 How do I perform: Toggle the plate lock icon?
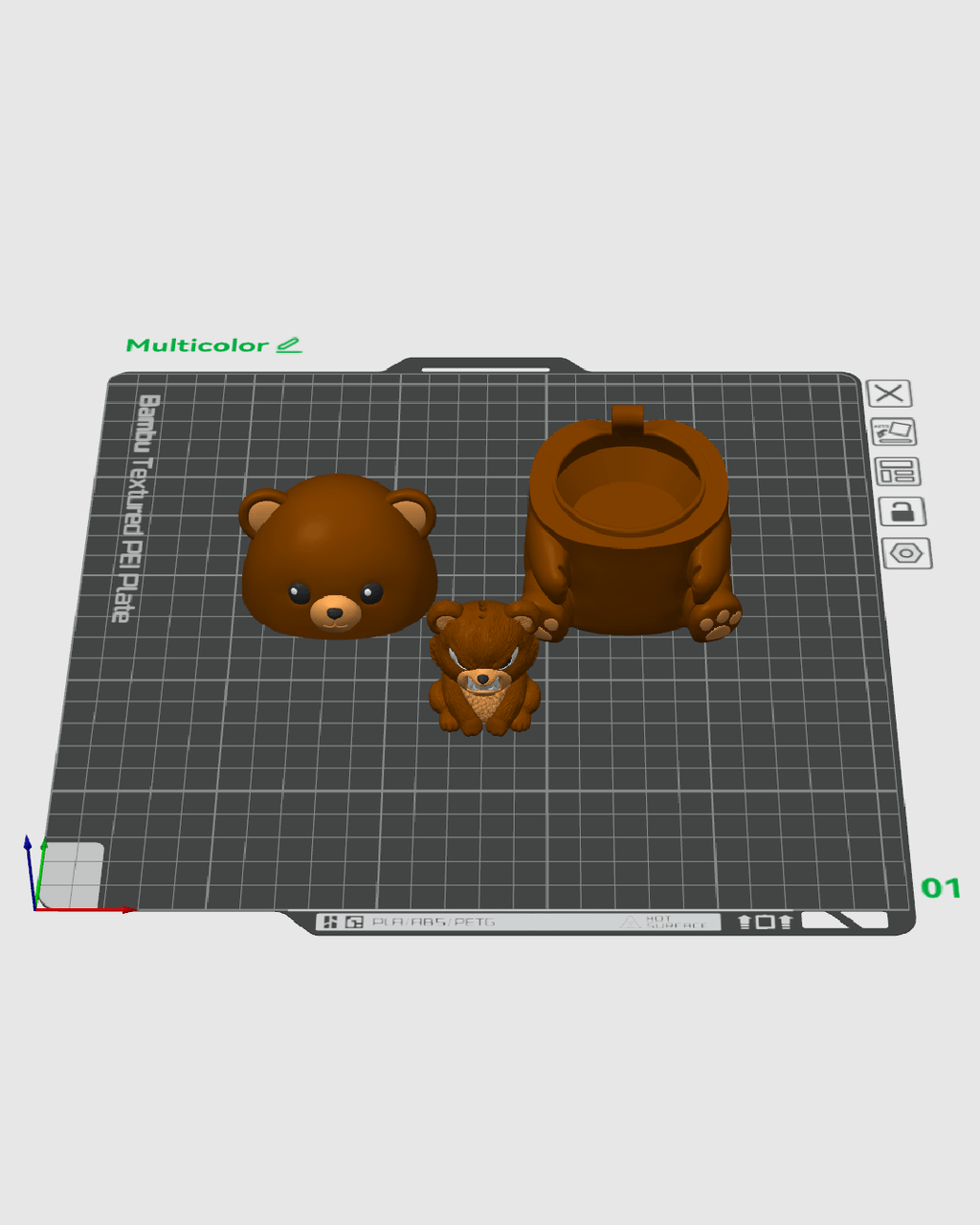[902, 512]
